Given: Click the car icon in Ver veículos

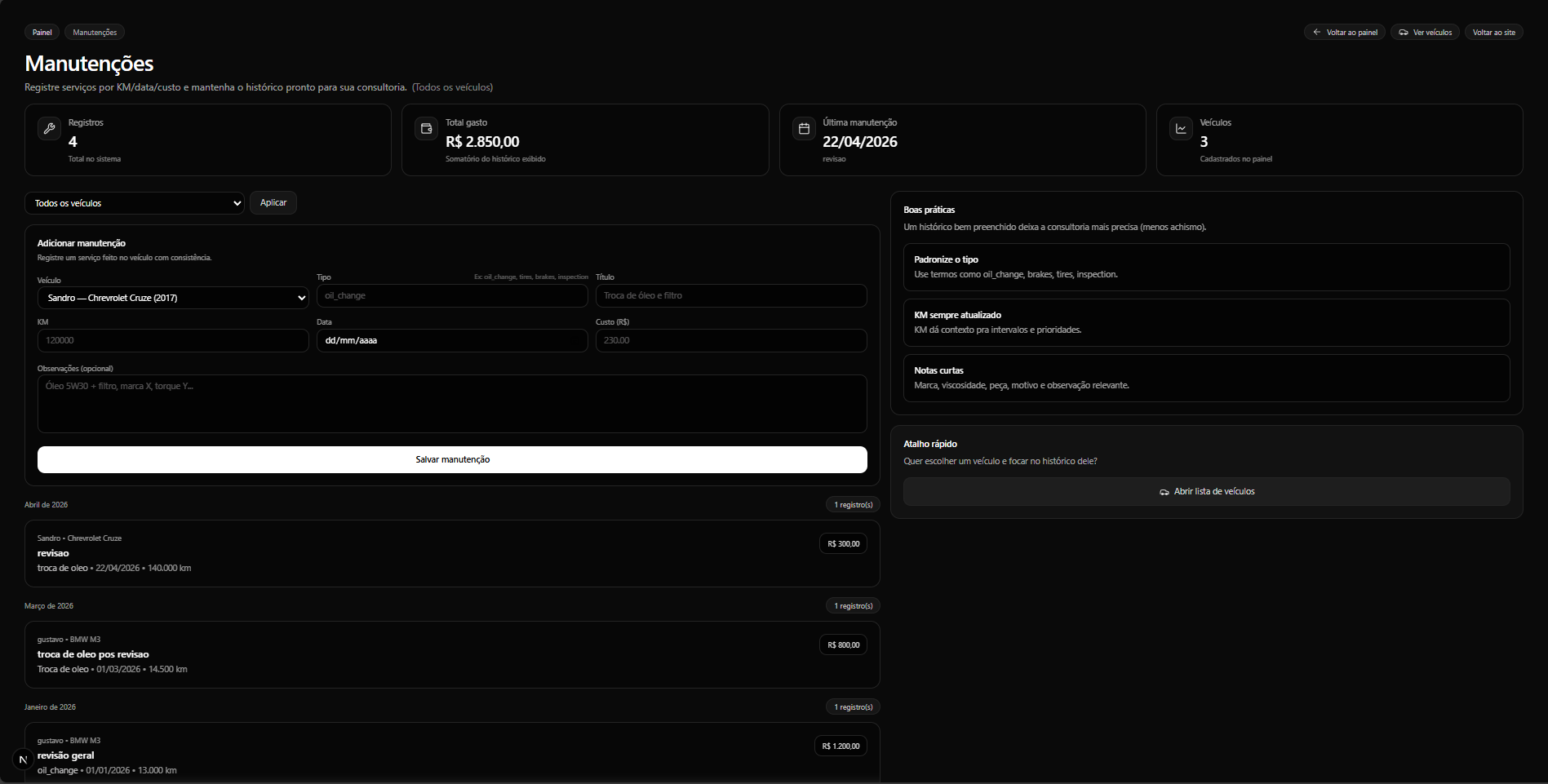Looking at the screenshot, I should pyautogui.click(x=1404, y=33).
